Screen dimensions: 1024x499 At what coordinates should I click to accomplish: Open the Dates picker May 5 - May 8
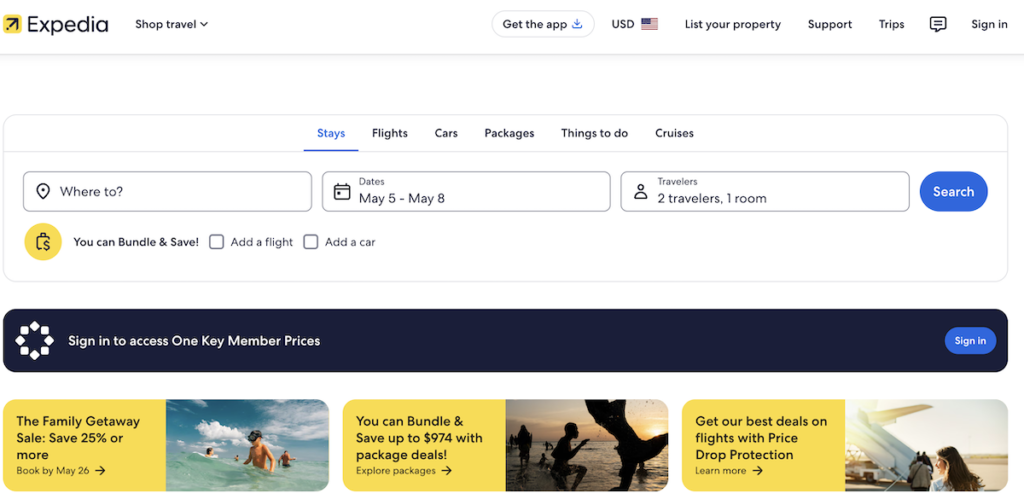click(x=466, y=191)
